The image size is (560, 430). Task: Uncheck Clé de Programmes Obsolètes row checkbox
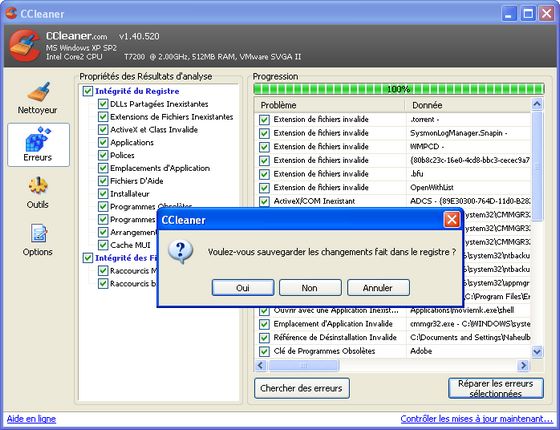[x=264, y=351]
